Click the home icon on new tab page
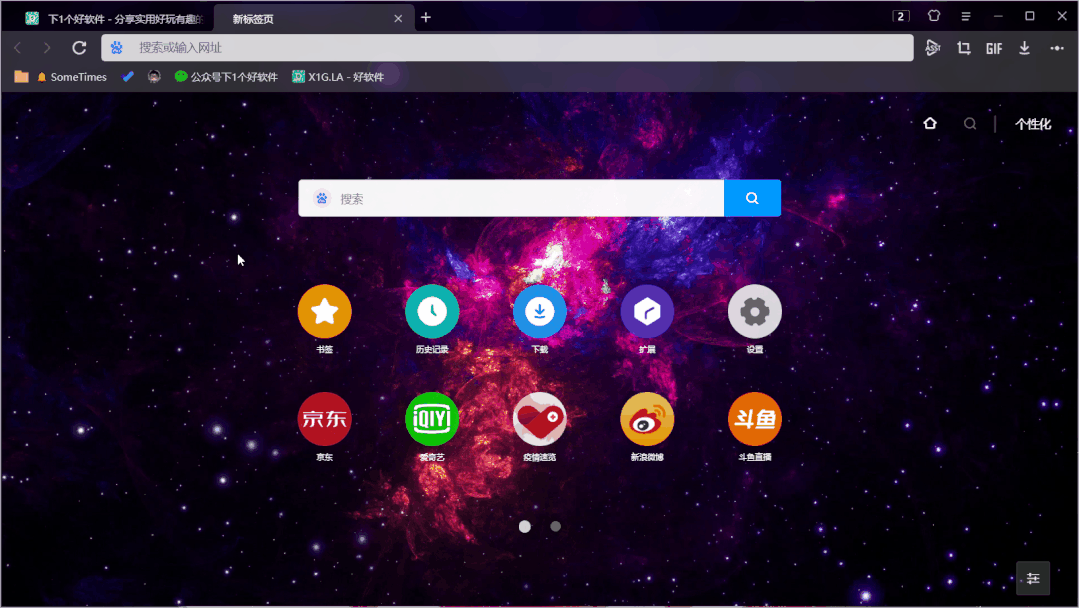Screen dimensions: 1079x608 [930, 124]
